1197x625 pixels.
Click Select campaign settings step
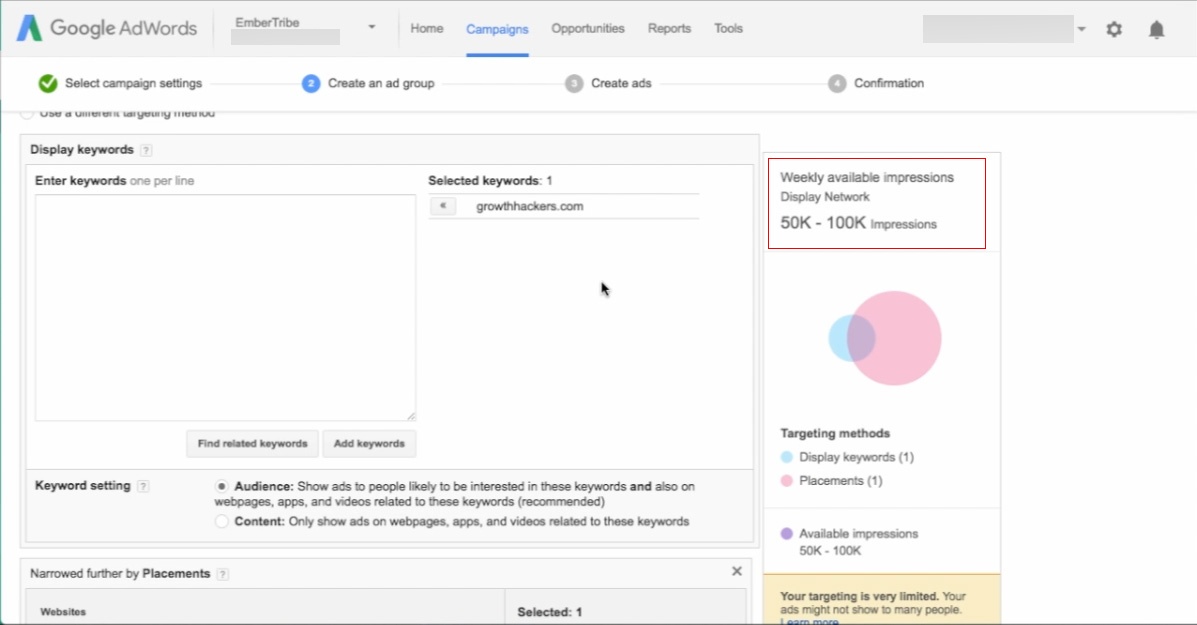click(x=134, y=83)
